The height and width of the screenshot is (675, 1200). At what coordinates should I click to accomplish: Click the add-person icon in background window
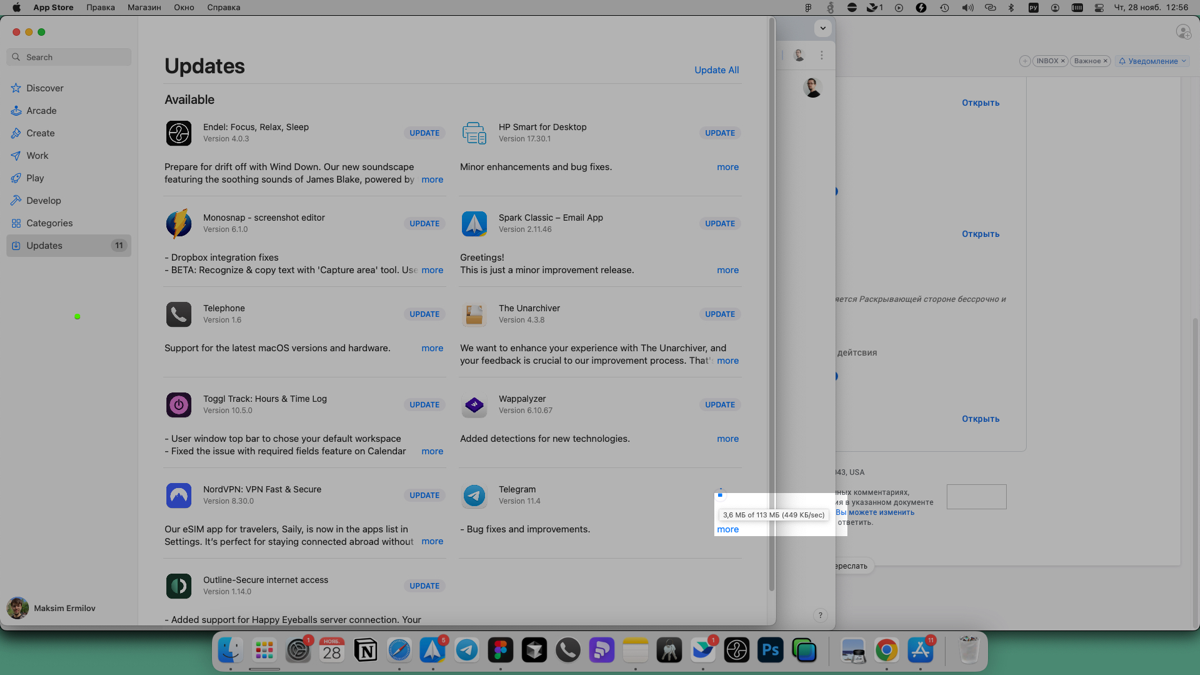tap(1183, 32)
